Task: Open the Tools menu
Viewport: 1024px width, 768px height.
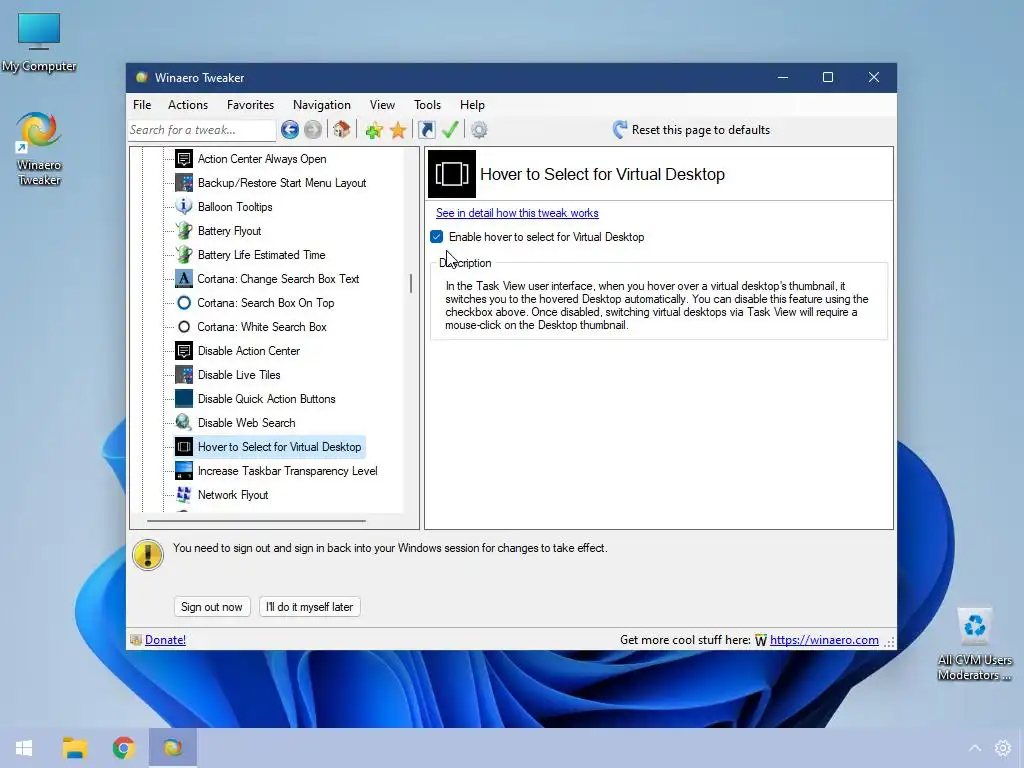Action: [427, 104]
